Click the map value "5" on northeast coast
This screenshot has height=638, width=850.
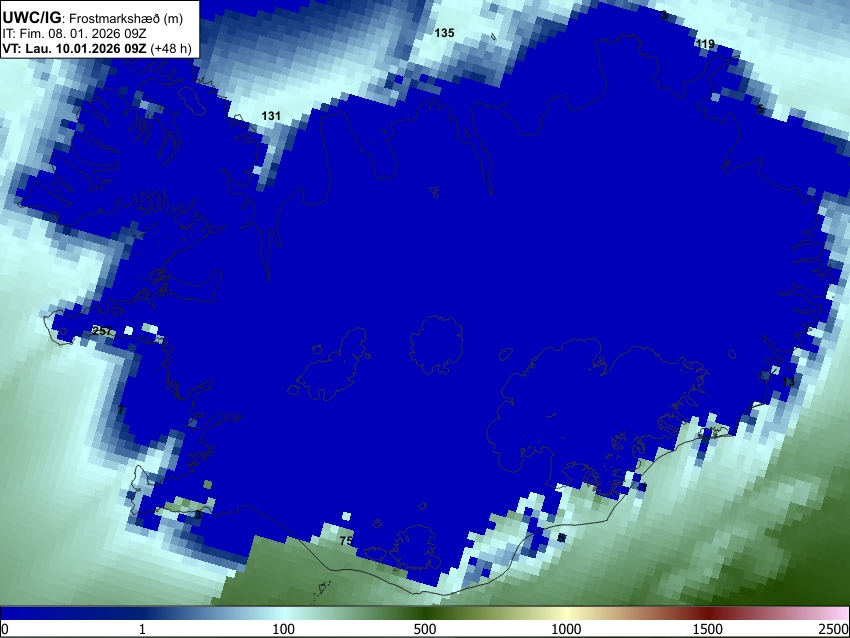(x=760, y=109)
